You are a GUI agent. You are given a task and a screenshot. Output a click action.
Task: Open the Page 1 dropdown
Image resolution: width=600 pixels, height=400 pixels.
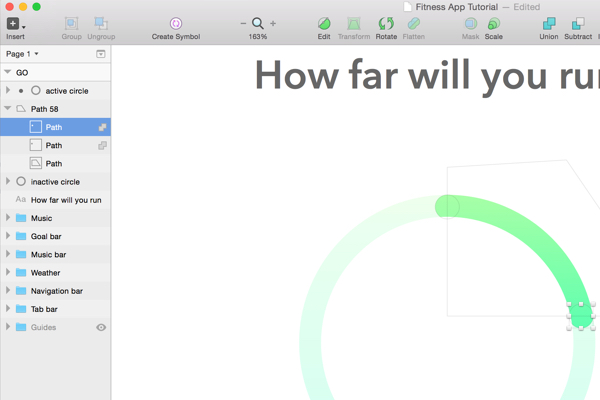click(x=22, y=54)
